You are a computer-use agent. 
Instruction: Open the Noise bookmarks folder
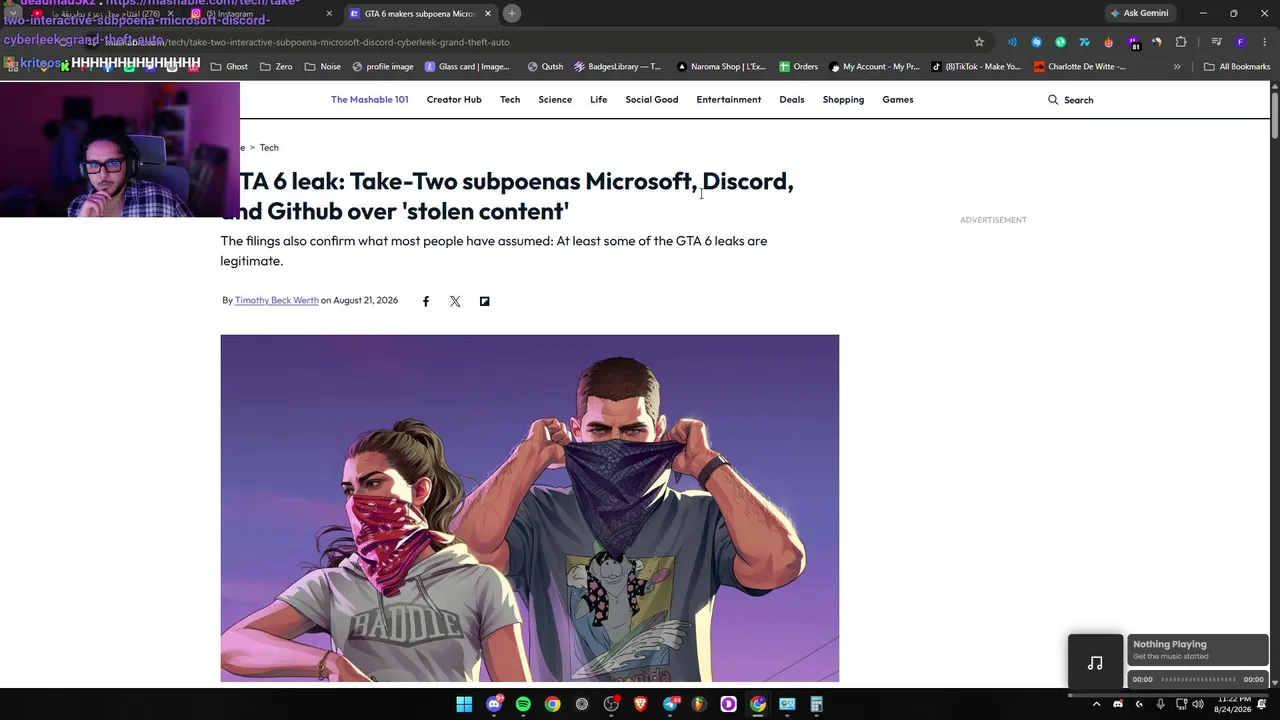click(x=323, y=67)
